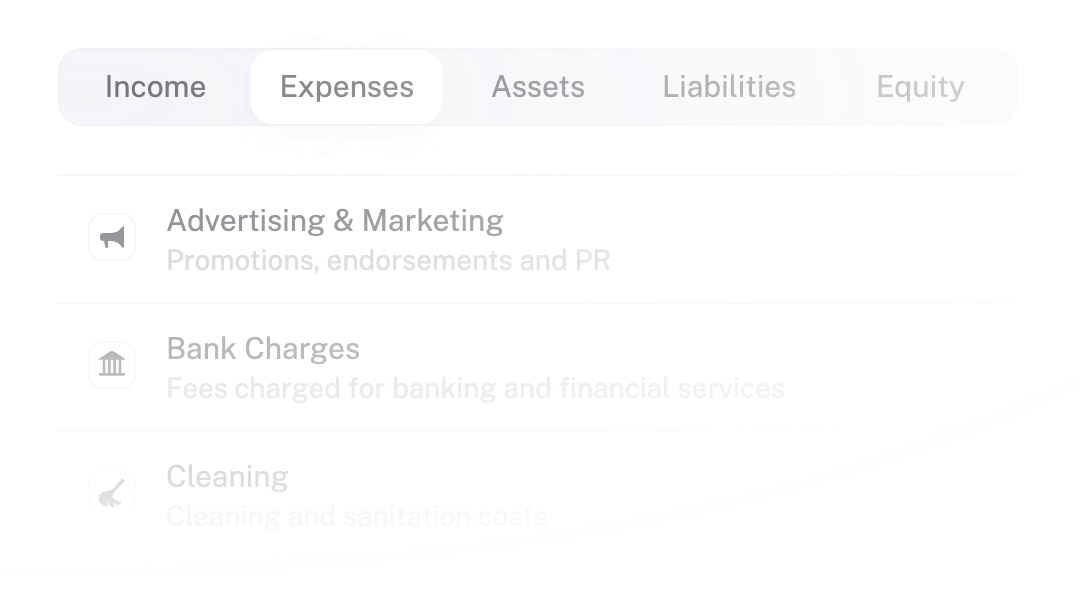Switch to the Equity tab
1080x600 pixels.
920,87
